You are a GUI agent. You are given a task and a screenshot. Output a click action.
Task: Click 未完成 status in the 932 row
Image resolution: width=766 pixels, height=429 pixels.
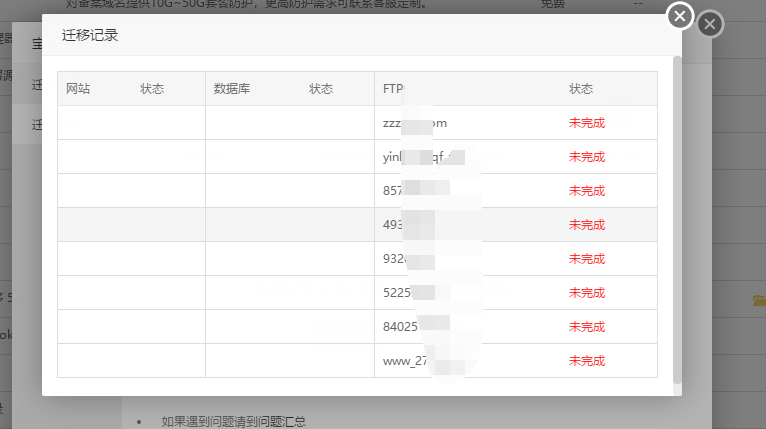pyautogui.click(x=587, y=258)
